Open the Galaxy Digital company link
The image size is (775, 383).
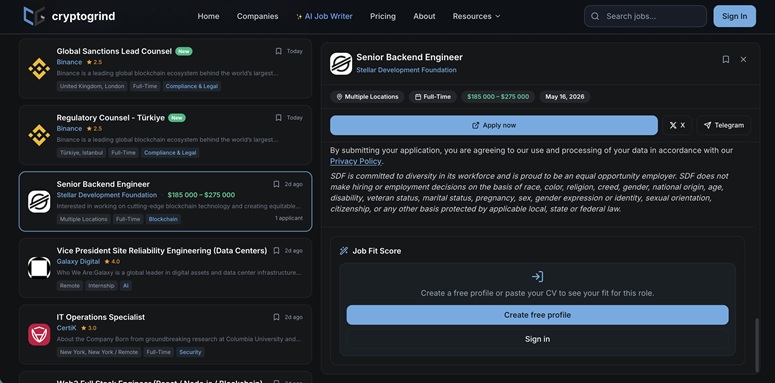coord(78,261)
